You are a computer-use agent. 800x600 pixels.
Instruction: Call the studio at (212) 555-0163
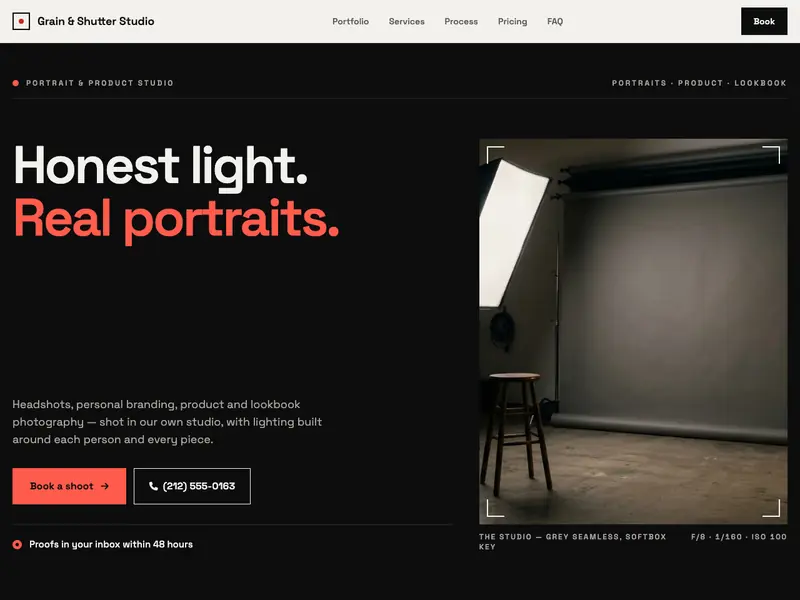(x=192, y=486)
